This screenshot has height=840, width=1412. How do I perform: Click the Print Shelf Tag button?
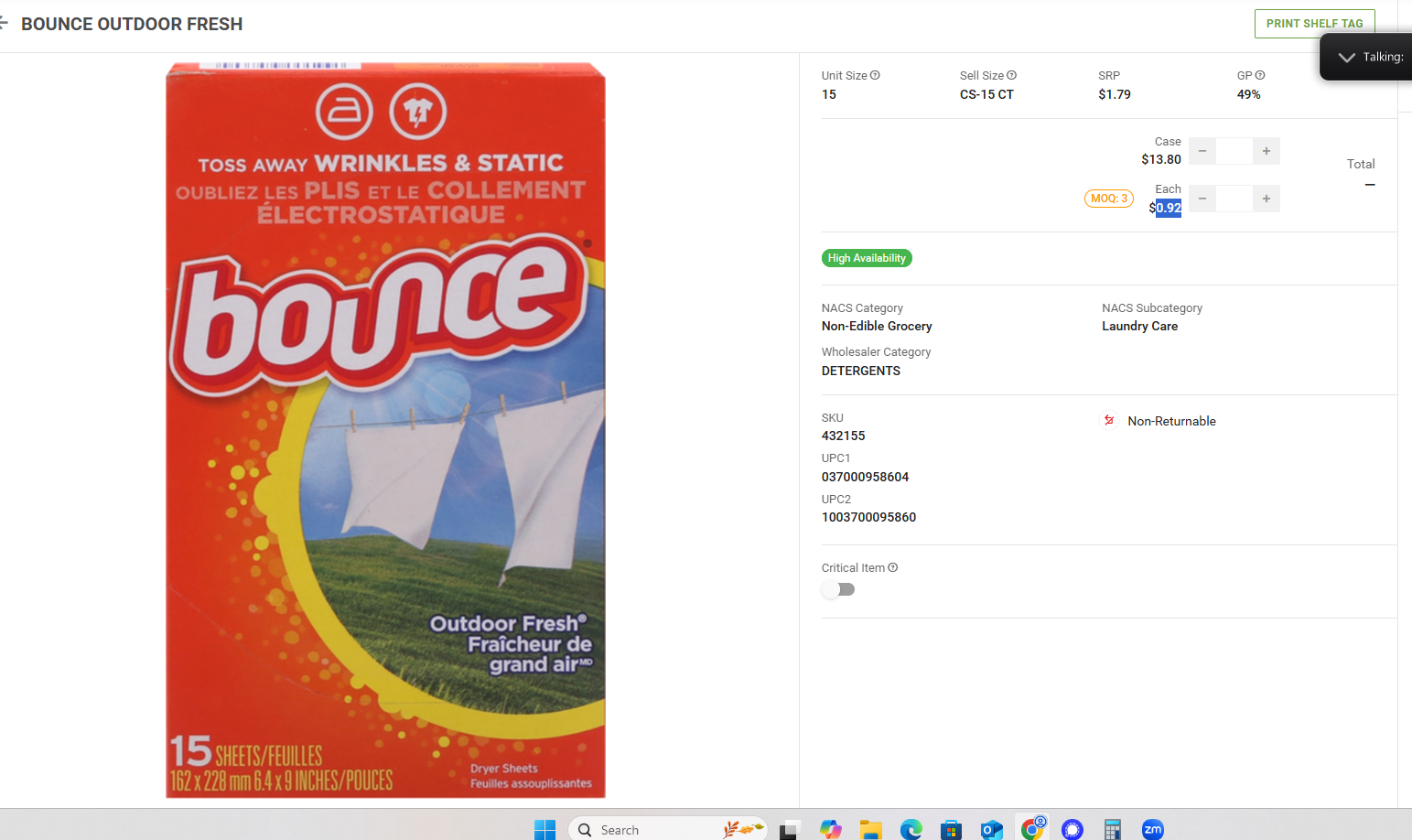point(1314,24)
